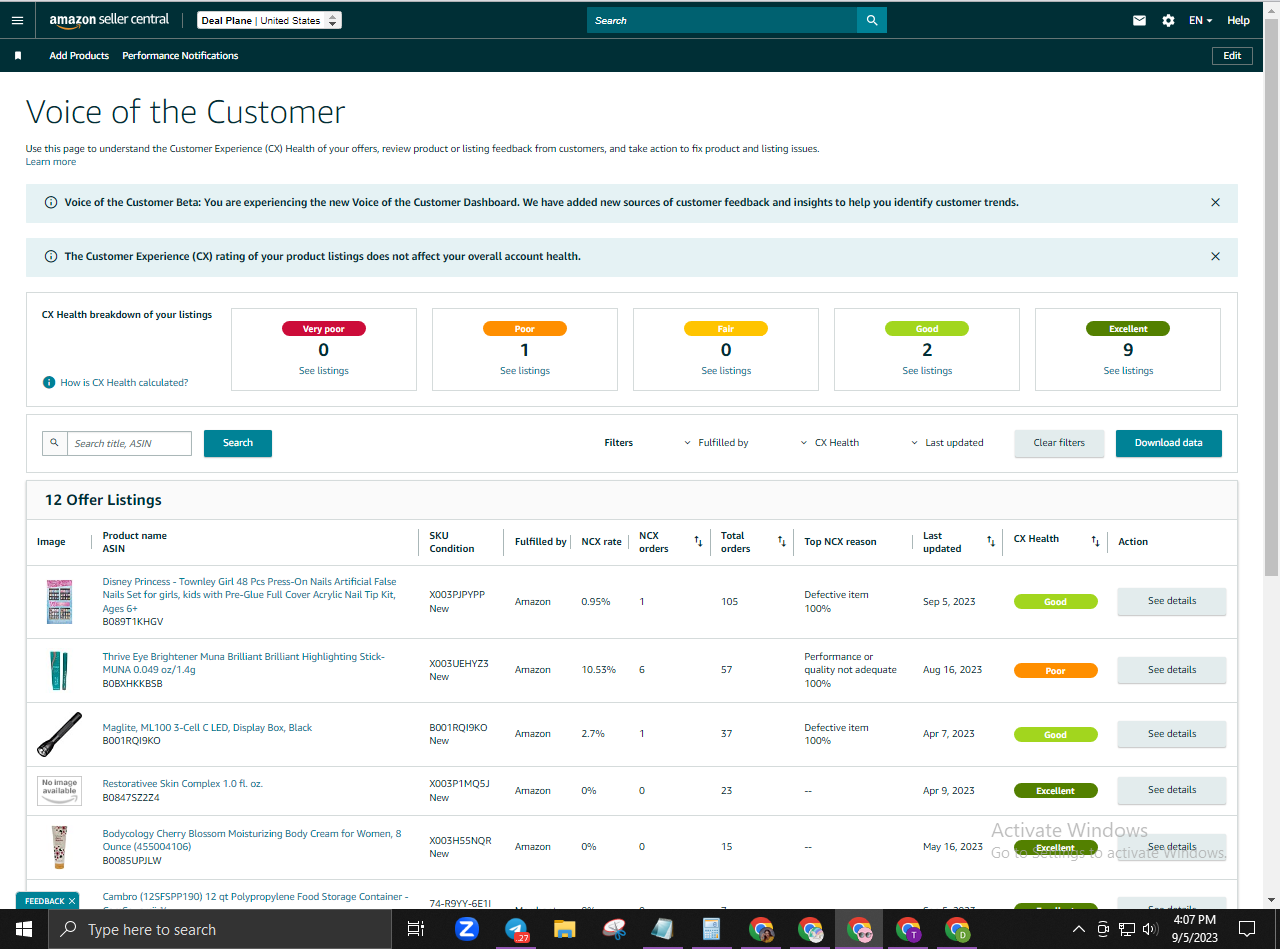Click the Maglite flashlight product thumbnail
1280x949 pixels.
[x=60, y=734]
